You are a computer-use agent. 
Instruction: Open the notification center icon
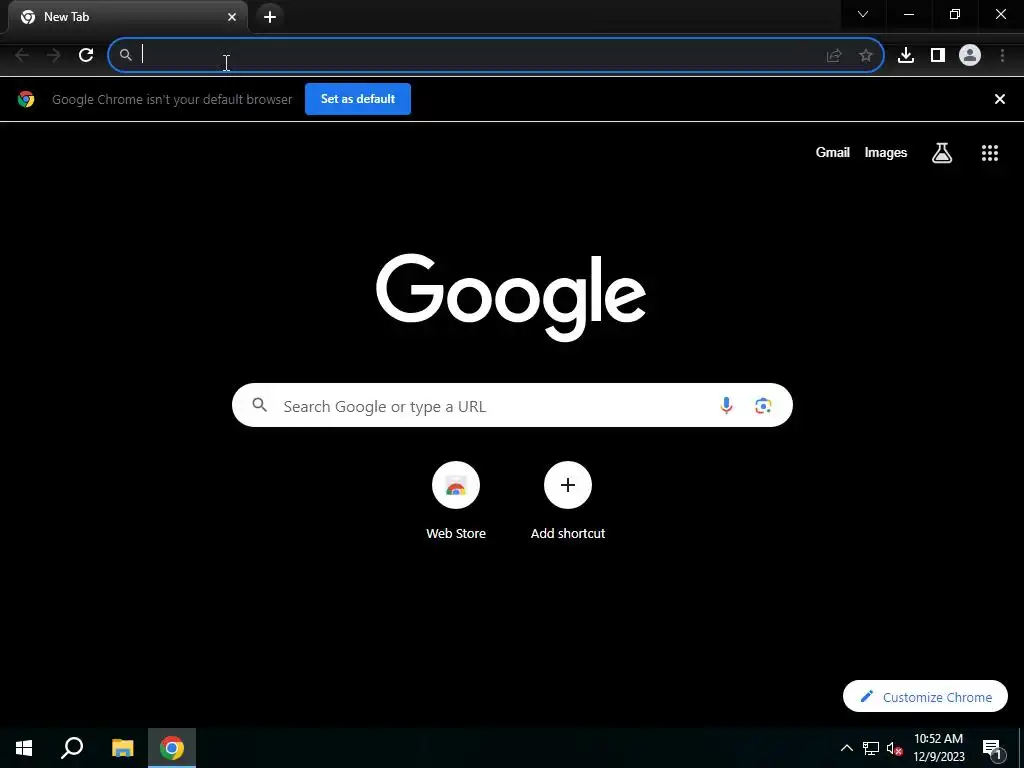(991, 749)
